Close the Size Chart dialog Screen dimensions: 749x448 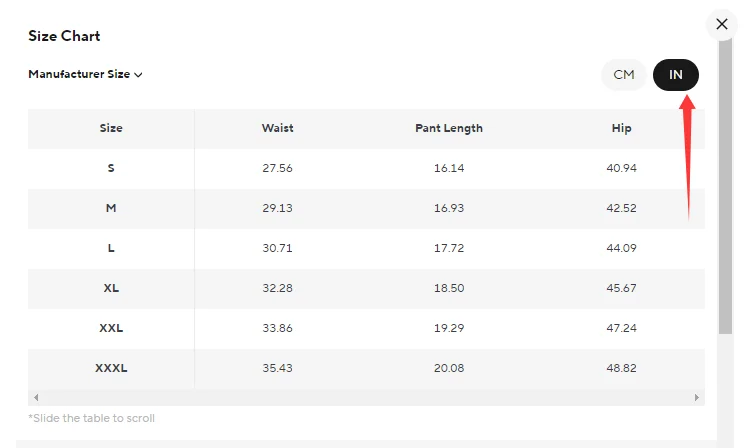[722, 24]
